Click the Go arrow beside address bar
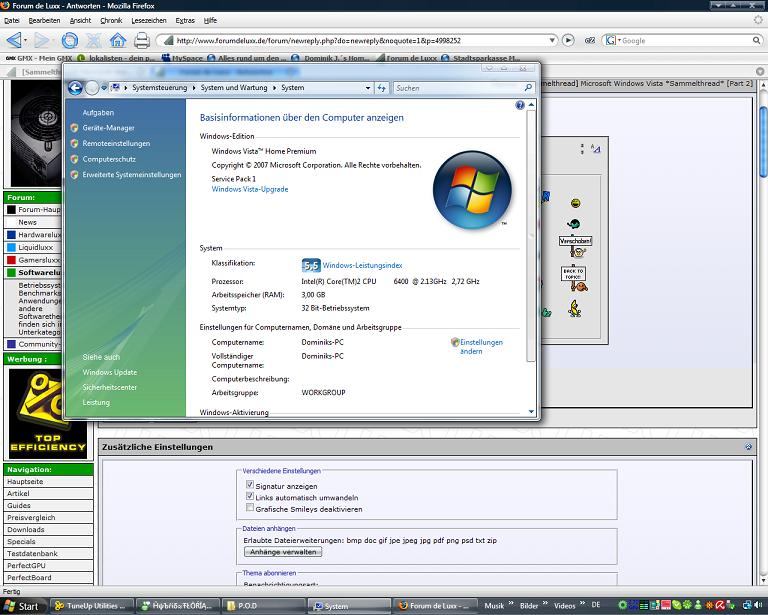Image resolution: width=768 pixels, height=615 pixels. (568, 40)
